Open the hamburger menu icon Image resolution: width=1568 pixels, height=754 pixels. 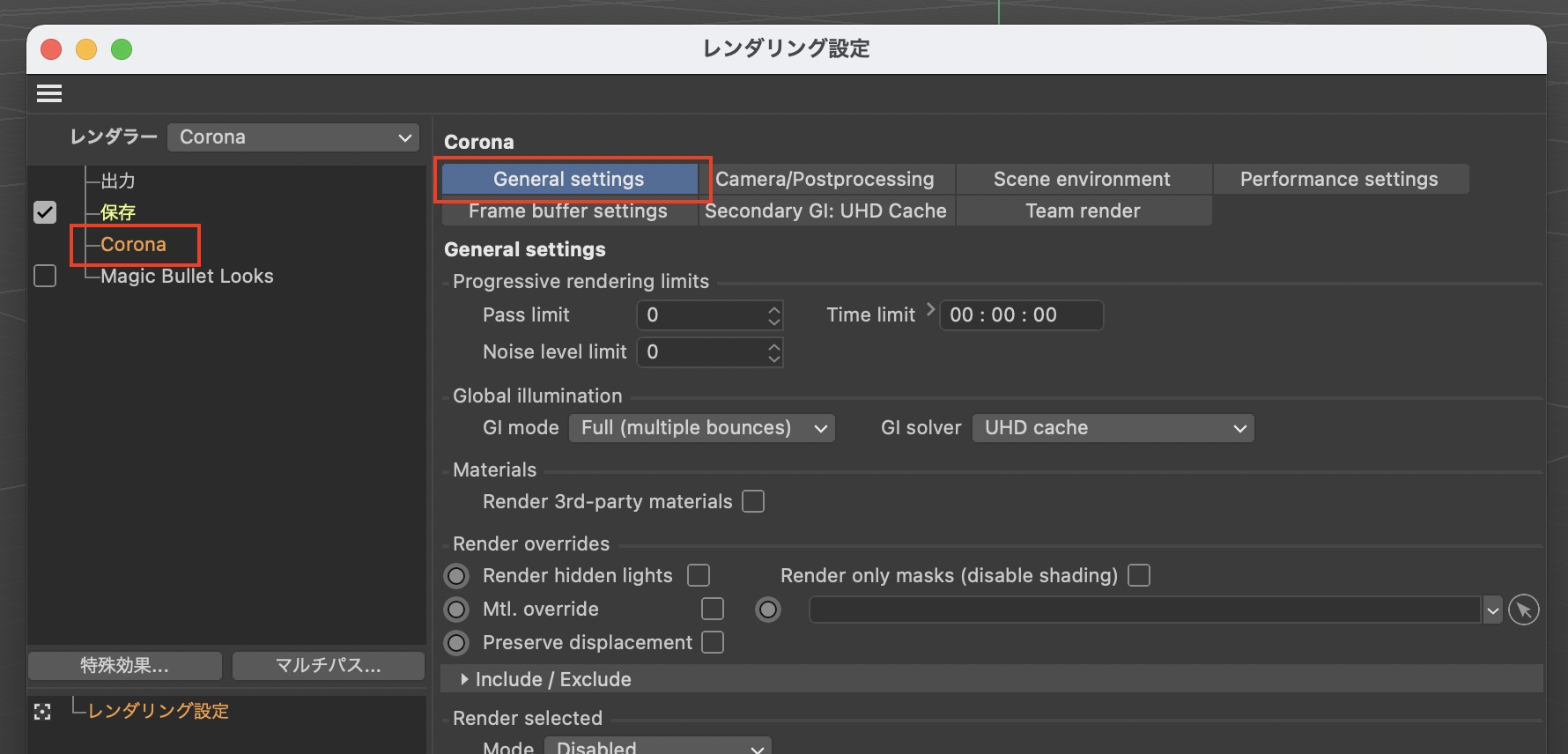pyautogui.click(x=49, y=93)
